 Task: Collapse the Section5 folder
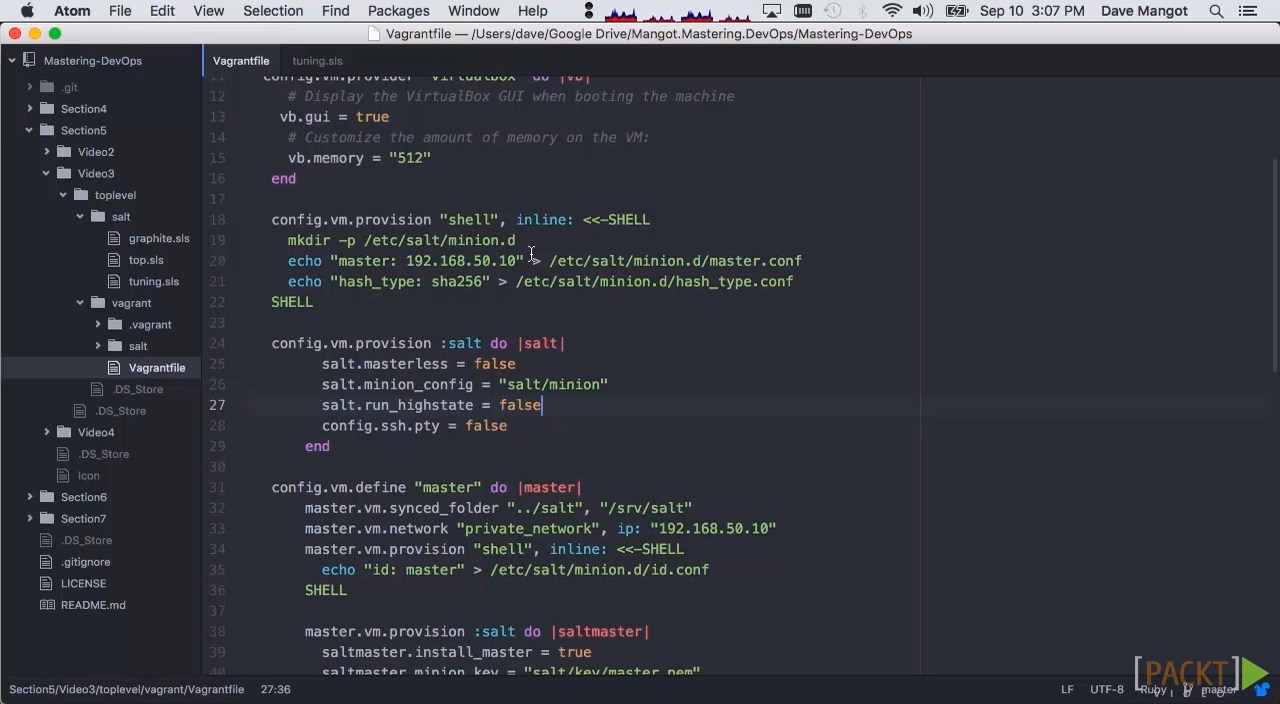click(x=30, y=130)
